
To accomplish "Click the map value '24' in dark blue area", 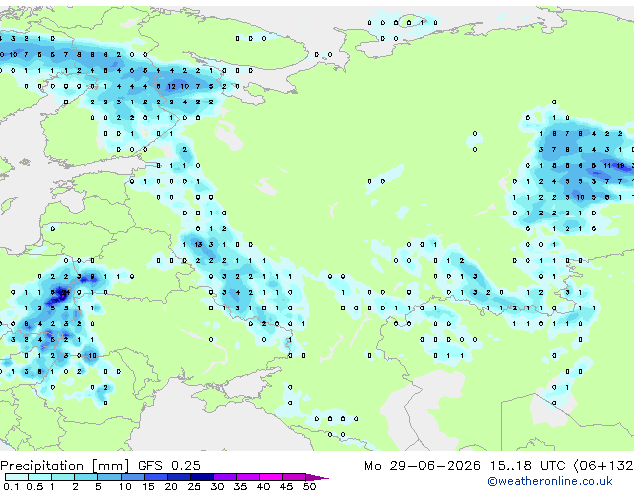I will (66, 292).
